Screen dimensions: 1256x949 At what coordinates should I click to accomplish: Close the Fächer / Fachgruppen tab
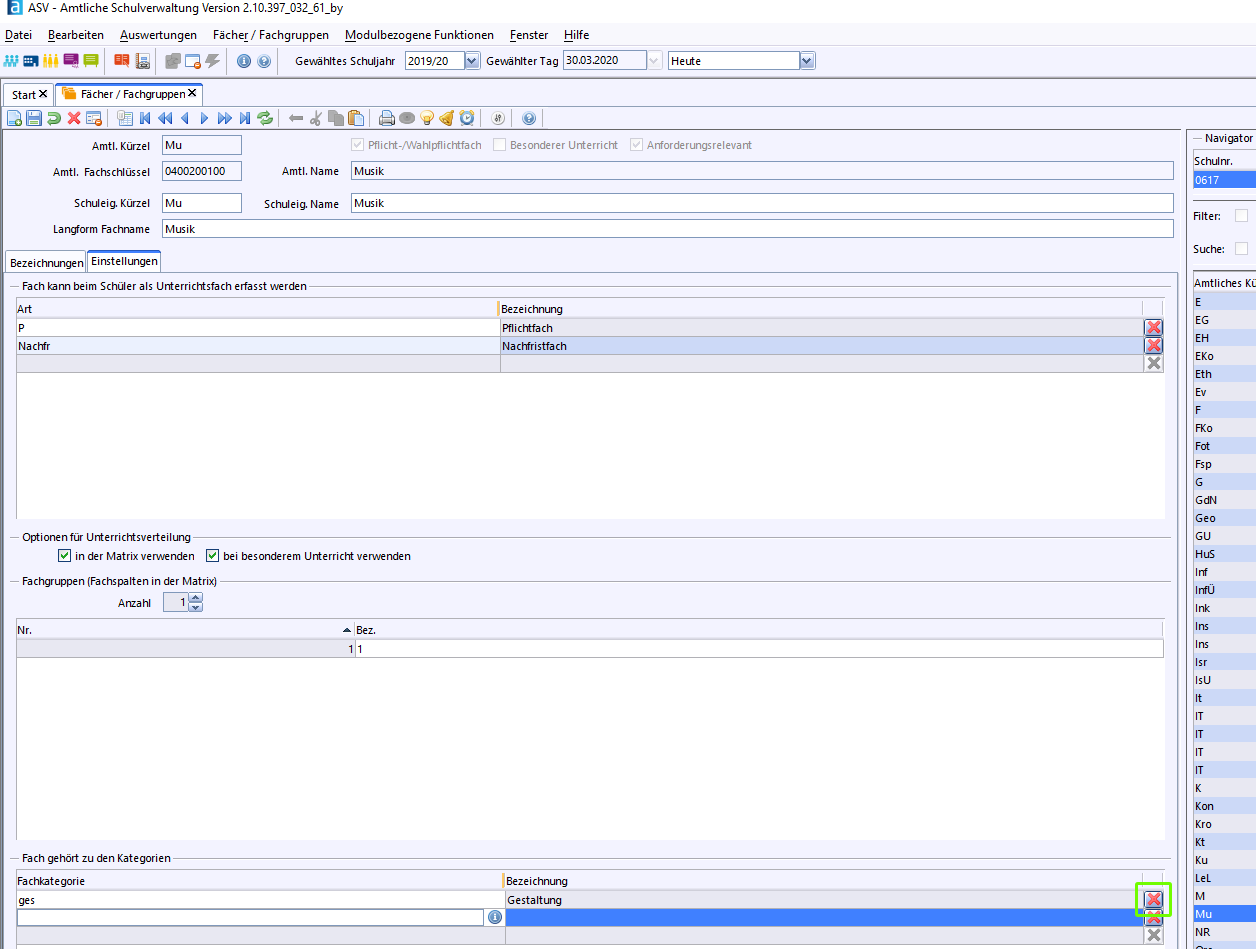(193, 93)
